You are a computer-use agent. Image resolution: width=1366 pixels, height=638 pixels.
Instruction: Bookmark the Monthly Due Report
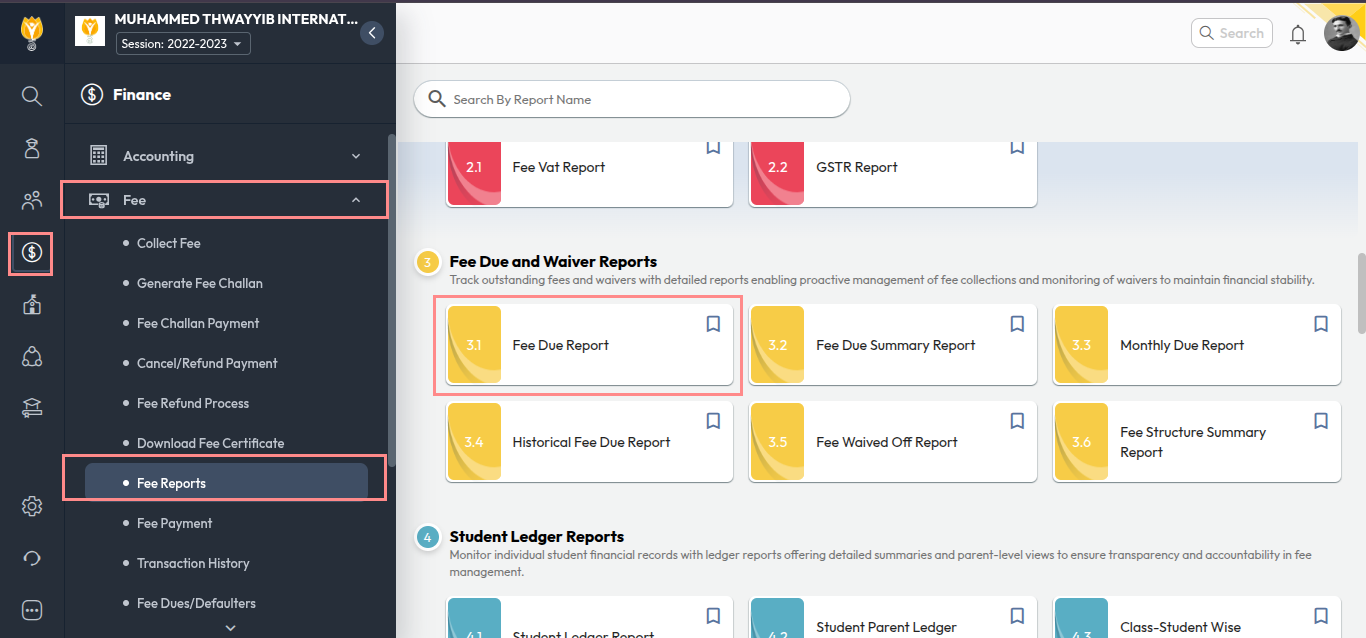(1321, 324)
